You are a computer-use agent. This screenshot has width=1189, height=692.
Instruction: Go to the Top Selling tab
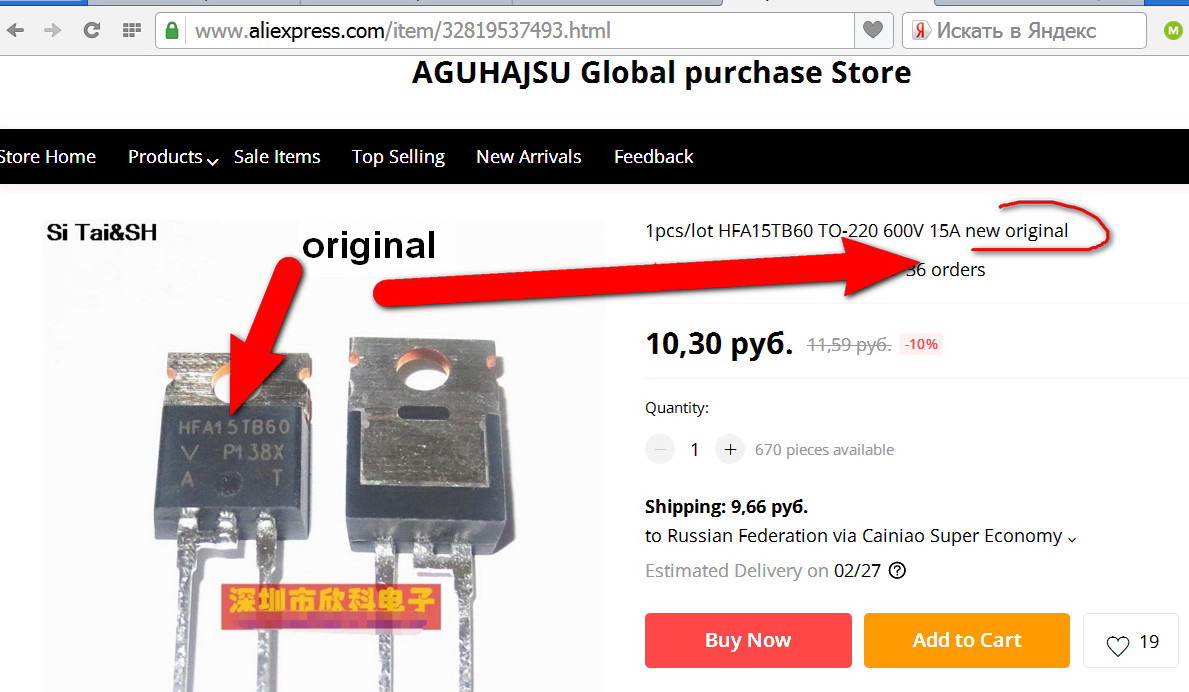[398, 157]
